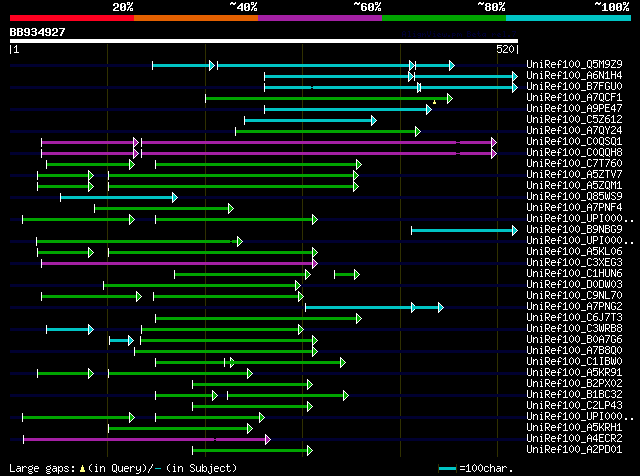Select the UniRef100_B9NBG9 label

(x=574, y=229)
